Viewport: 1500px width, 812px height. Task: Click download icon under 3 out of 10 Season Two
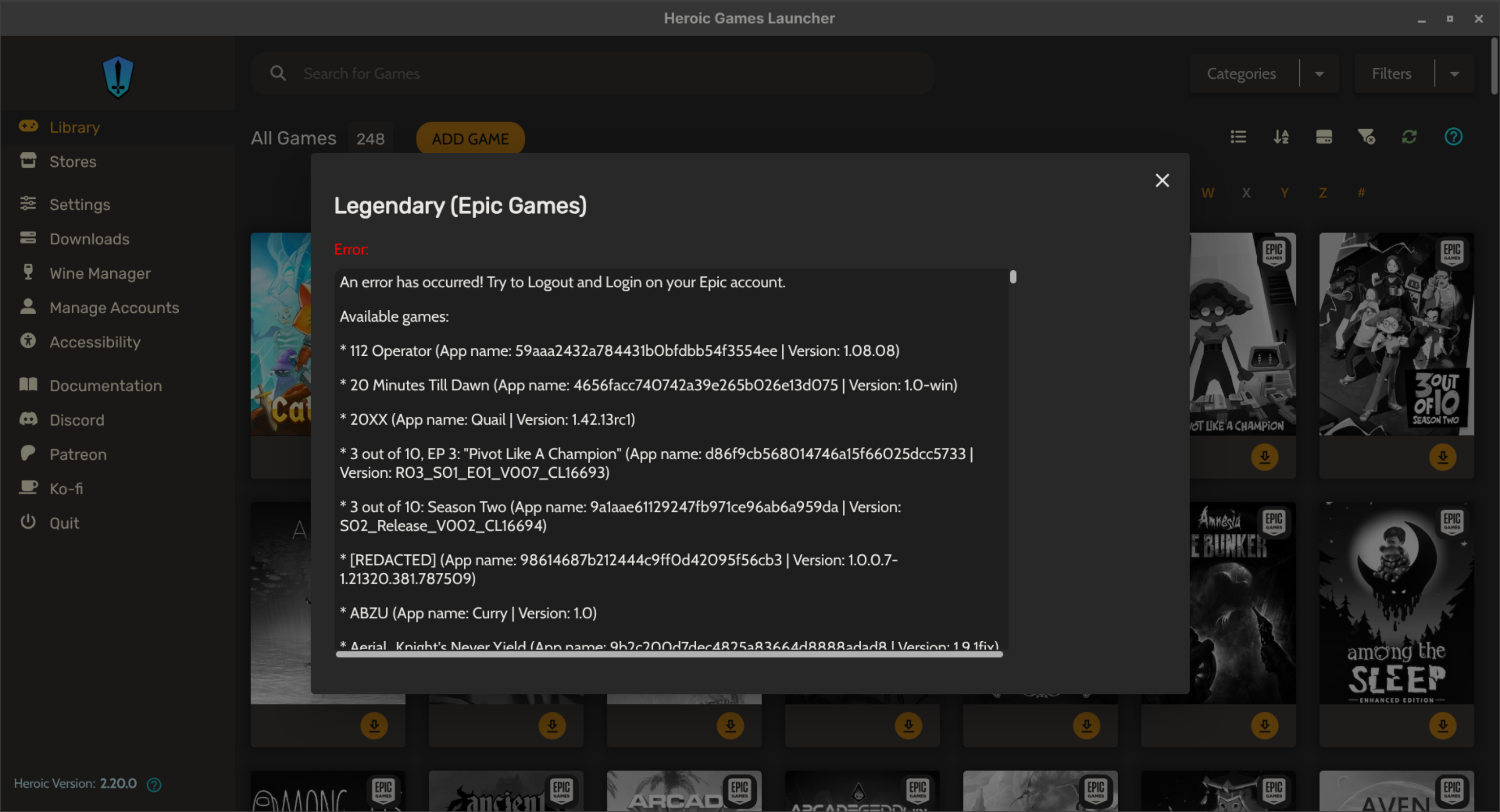coord(1442,457)
